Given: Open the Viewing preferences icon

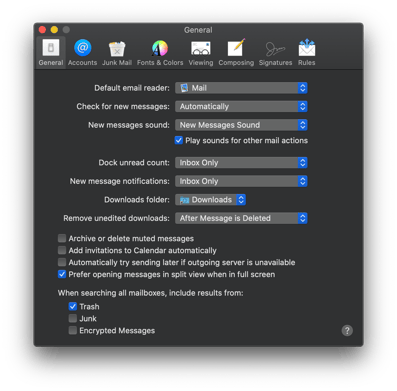Looking at the screenshot, I should [x=201, y=52].
